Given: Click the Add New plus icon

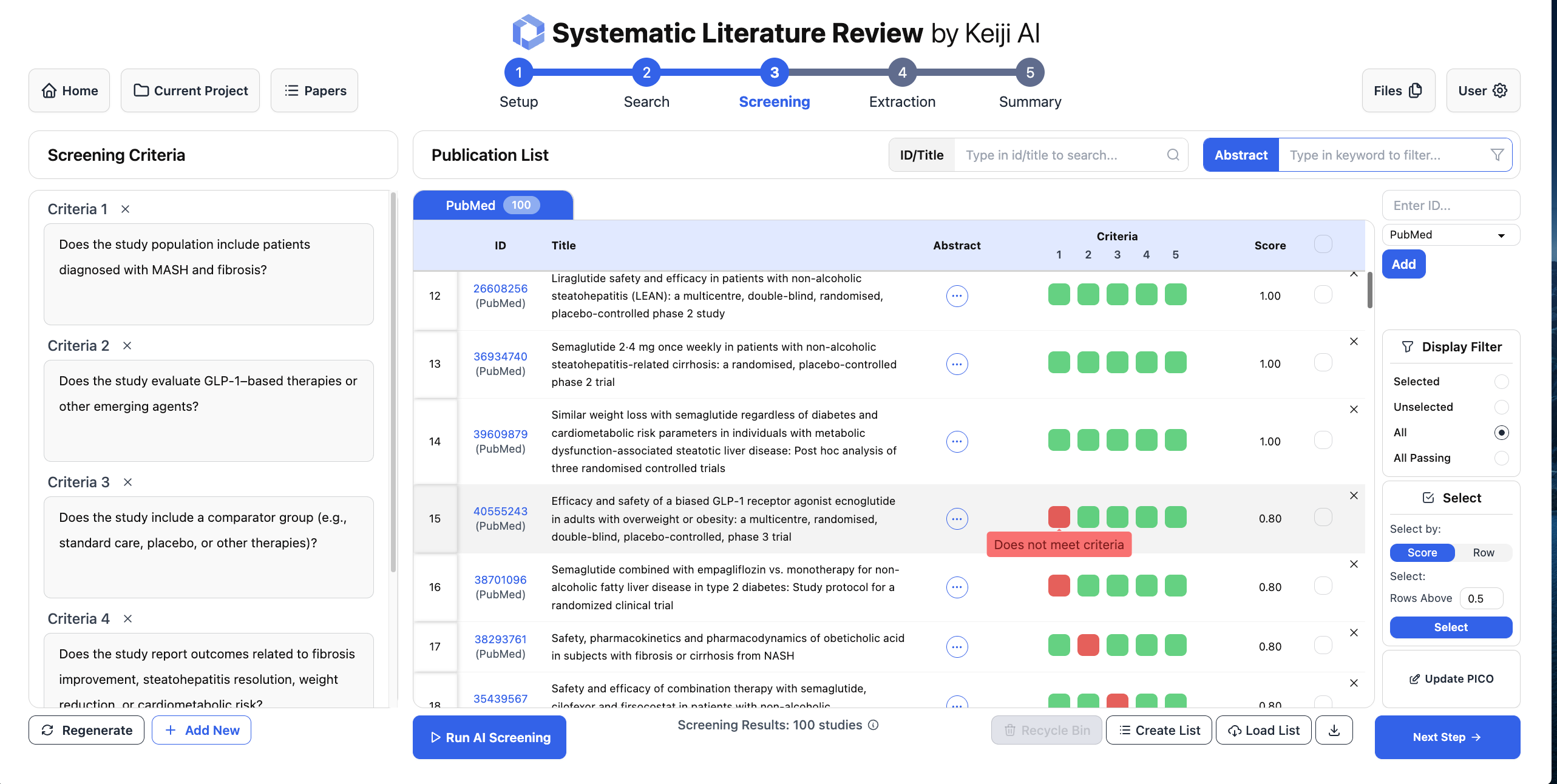Looking at the screenshot, I should pyautogui.click(x=171, y=730).
